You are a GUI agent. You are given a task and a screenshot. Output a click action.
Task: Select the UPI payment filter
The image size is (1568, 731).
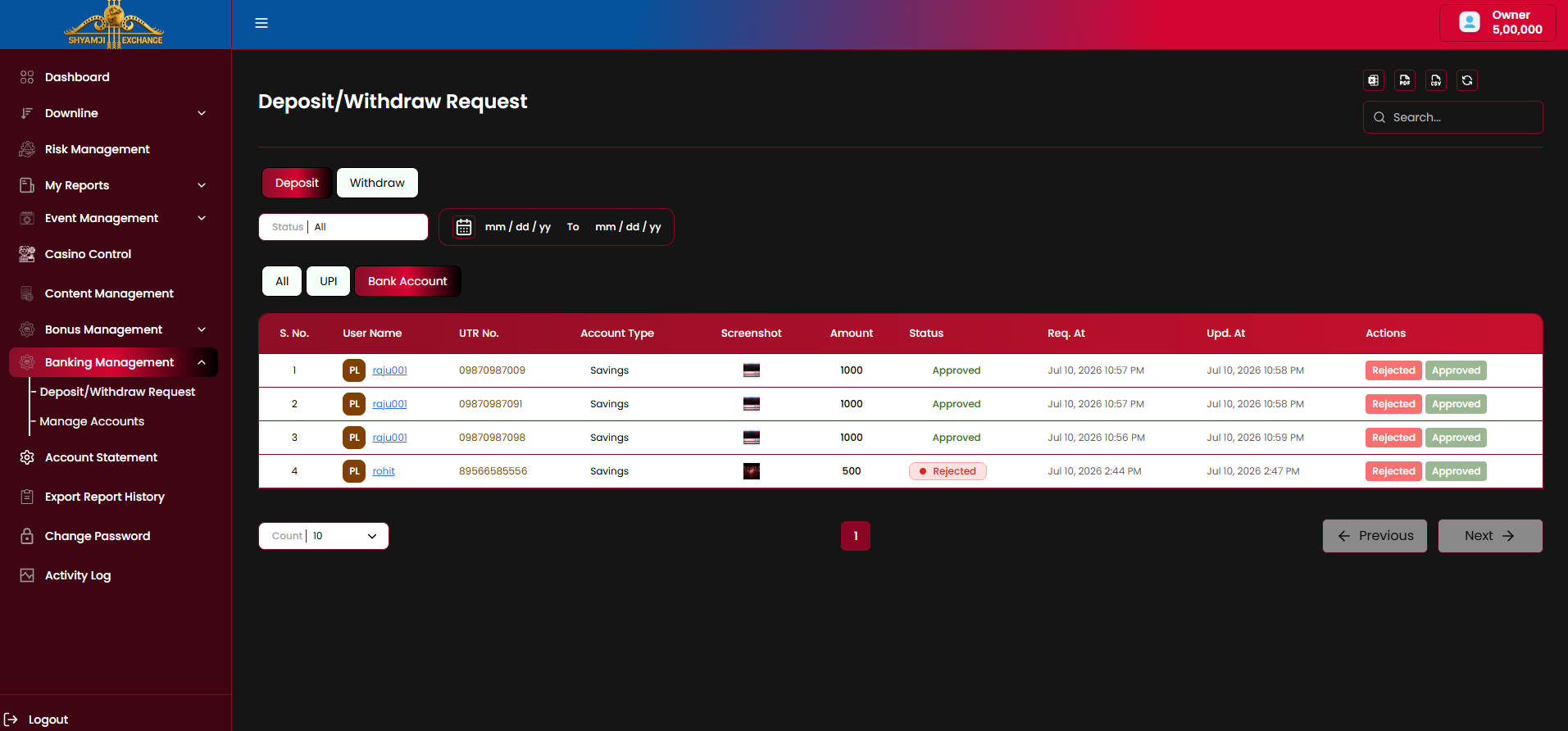(329, 281)
